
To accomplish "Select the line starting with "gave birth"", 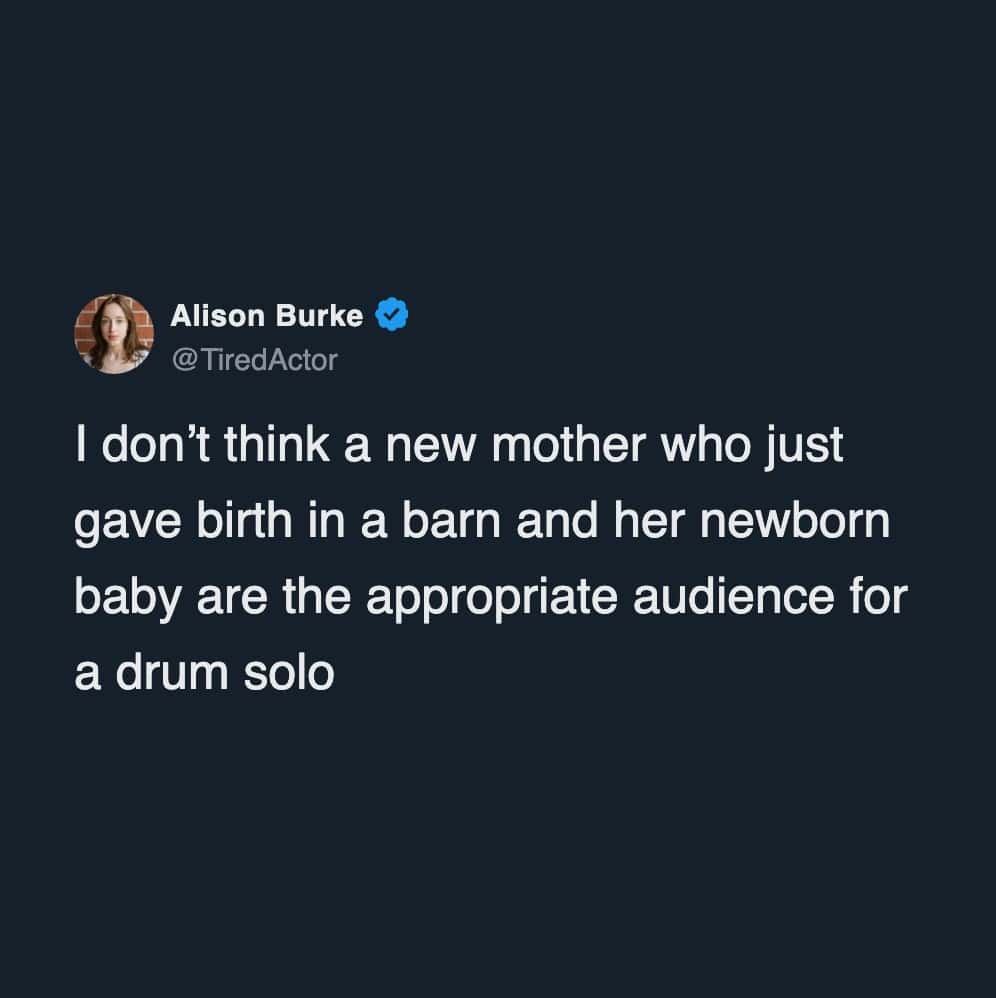I will [x=481, y=522].
